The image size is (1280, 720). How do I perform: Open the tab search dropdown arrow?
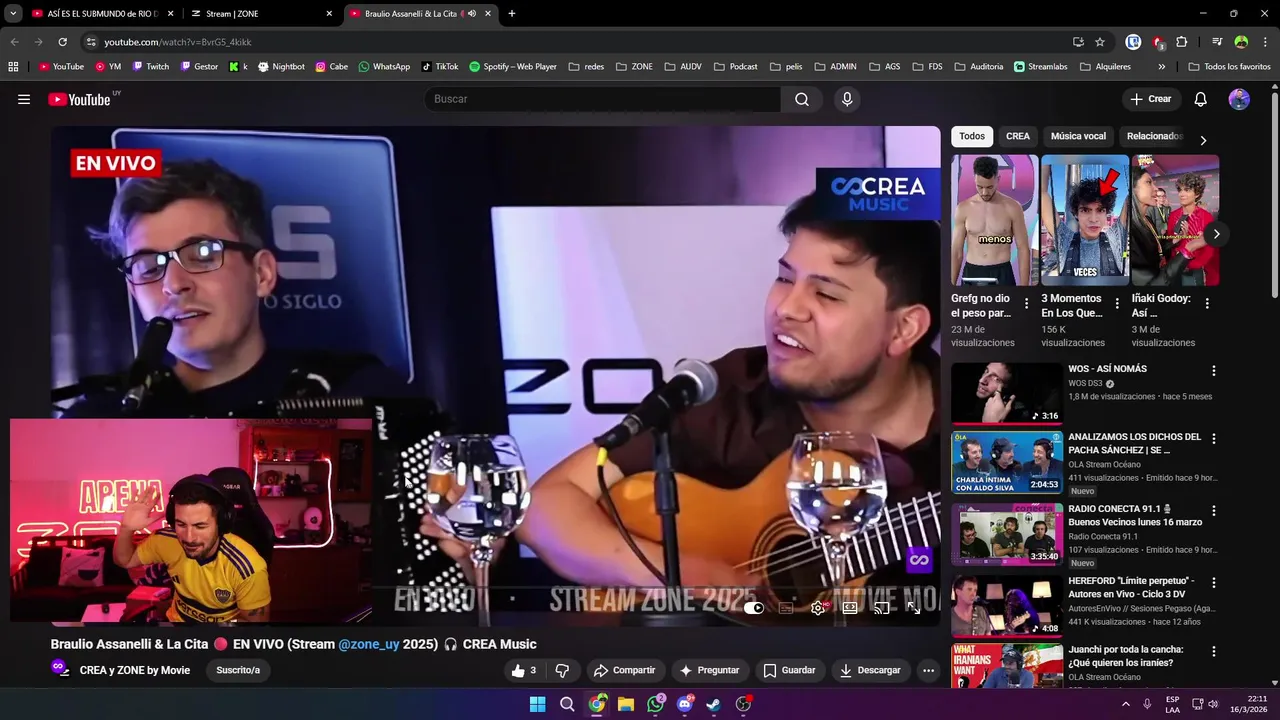point(12,14)
